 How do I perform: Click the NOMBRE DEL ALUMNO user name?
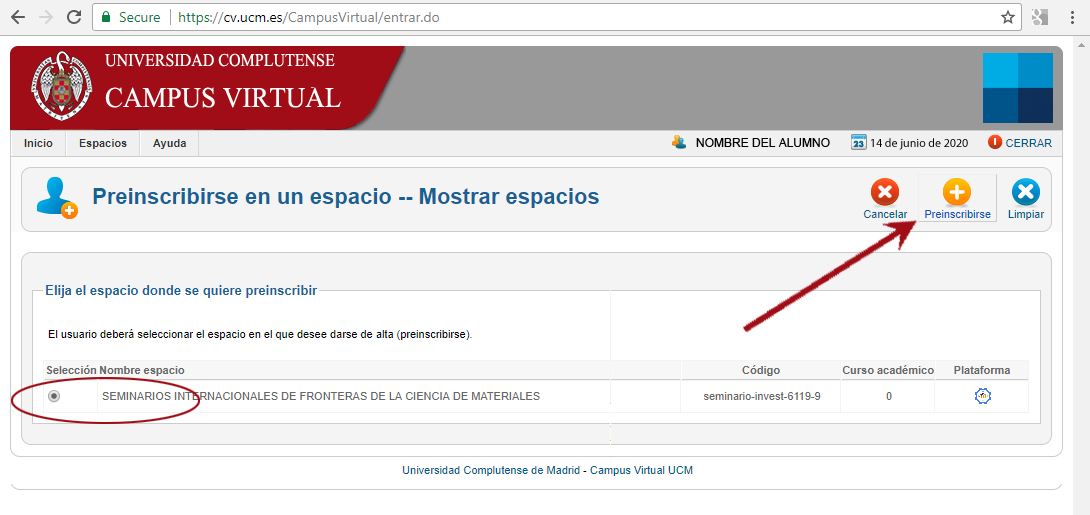[763, 143]
